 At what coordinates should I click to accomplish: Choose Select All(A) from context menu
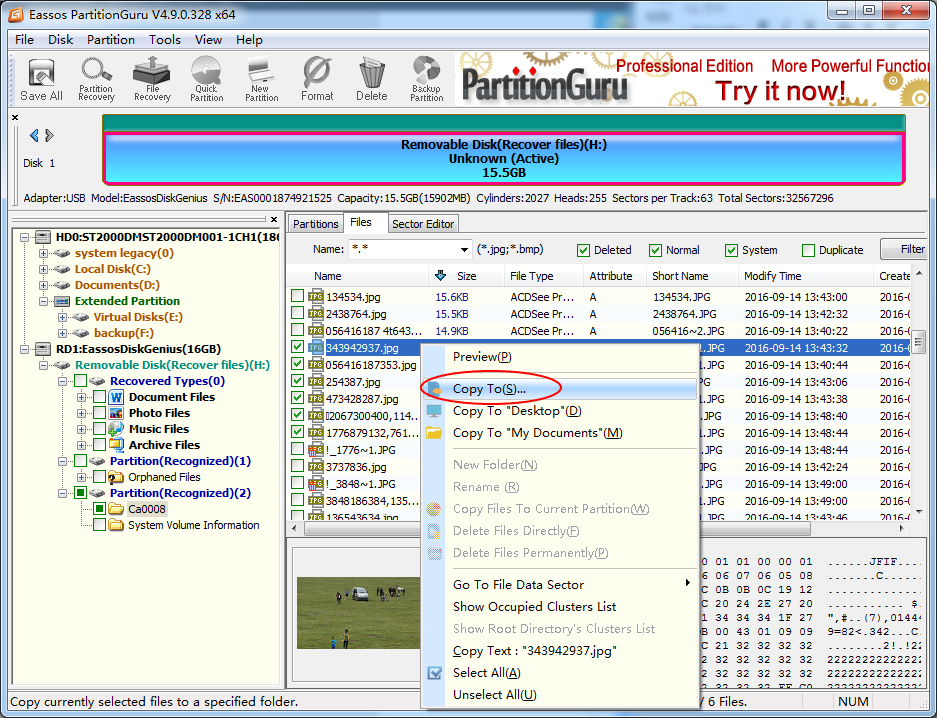[560, 673]
